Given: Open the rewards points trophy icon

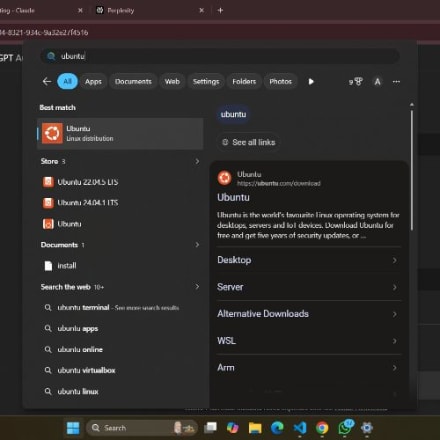Looking at the screenshot, I should click(x=356, y=82).
